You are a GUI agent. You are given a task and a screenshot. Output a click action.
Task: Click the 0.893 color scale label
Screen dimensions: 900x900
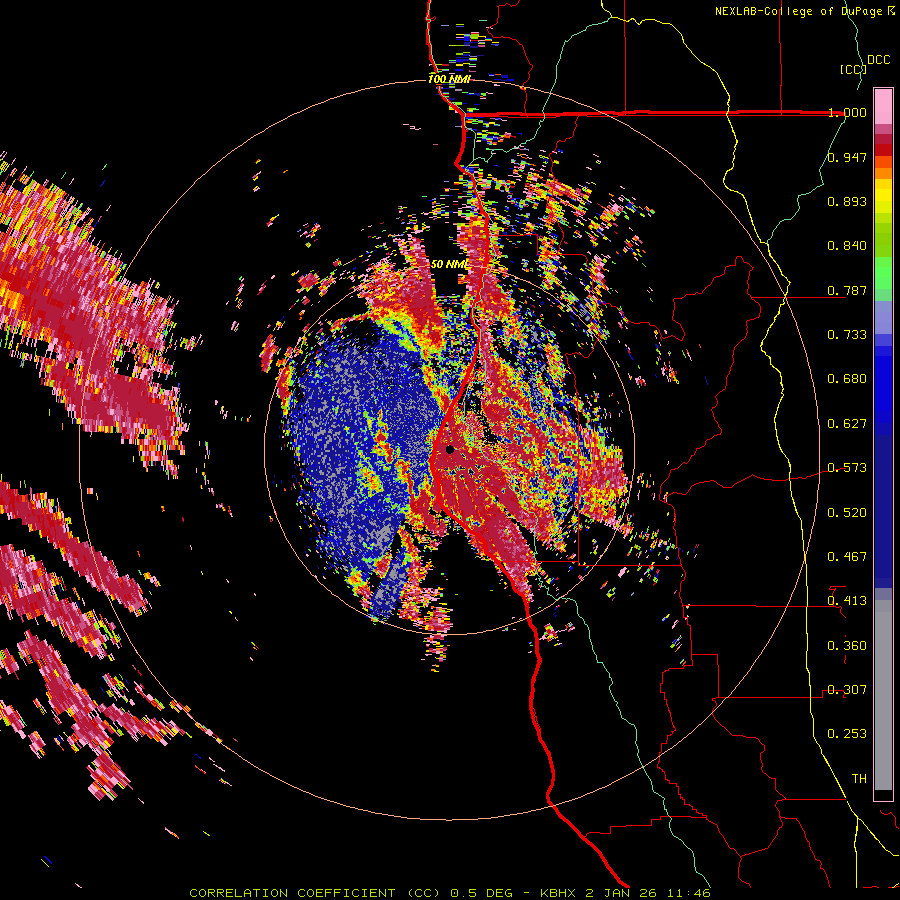pos(847,201)
